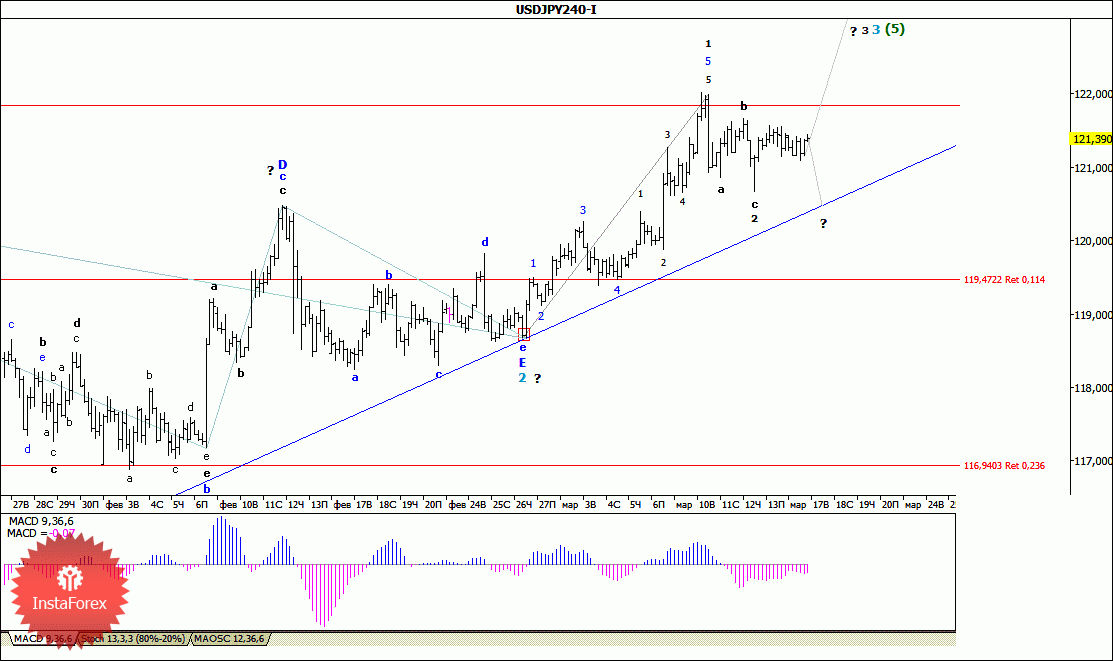Image resolution: width=1113 pixels, height=661 pixels.
Task: Select the 122,000 price scale label
Action: coord(1093,94)
